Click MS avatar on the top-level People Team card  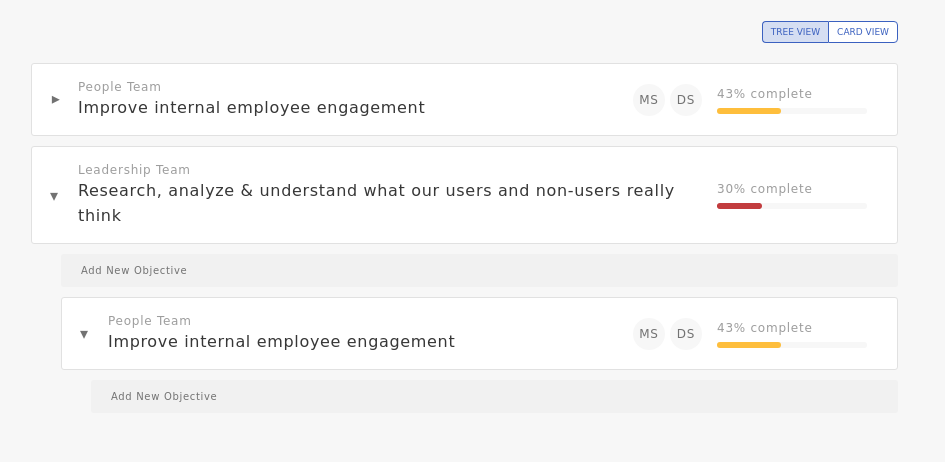[649, 100]
